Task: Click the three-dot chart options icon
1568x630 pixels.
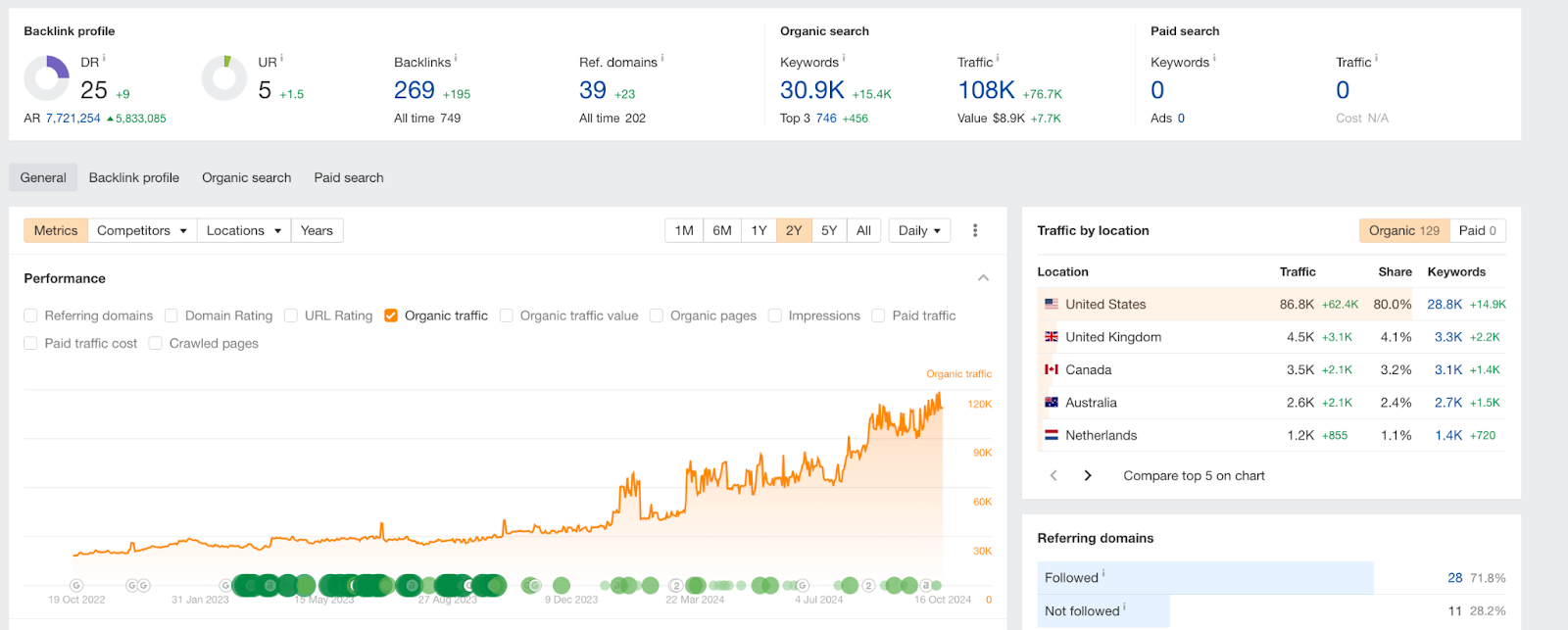Action: coord(974,230)
